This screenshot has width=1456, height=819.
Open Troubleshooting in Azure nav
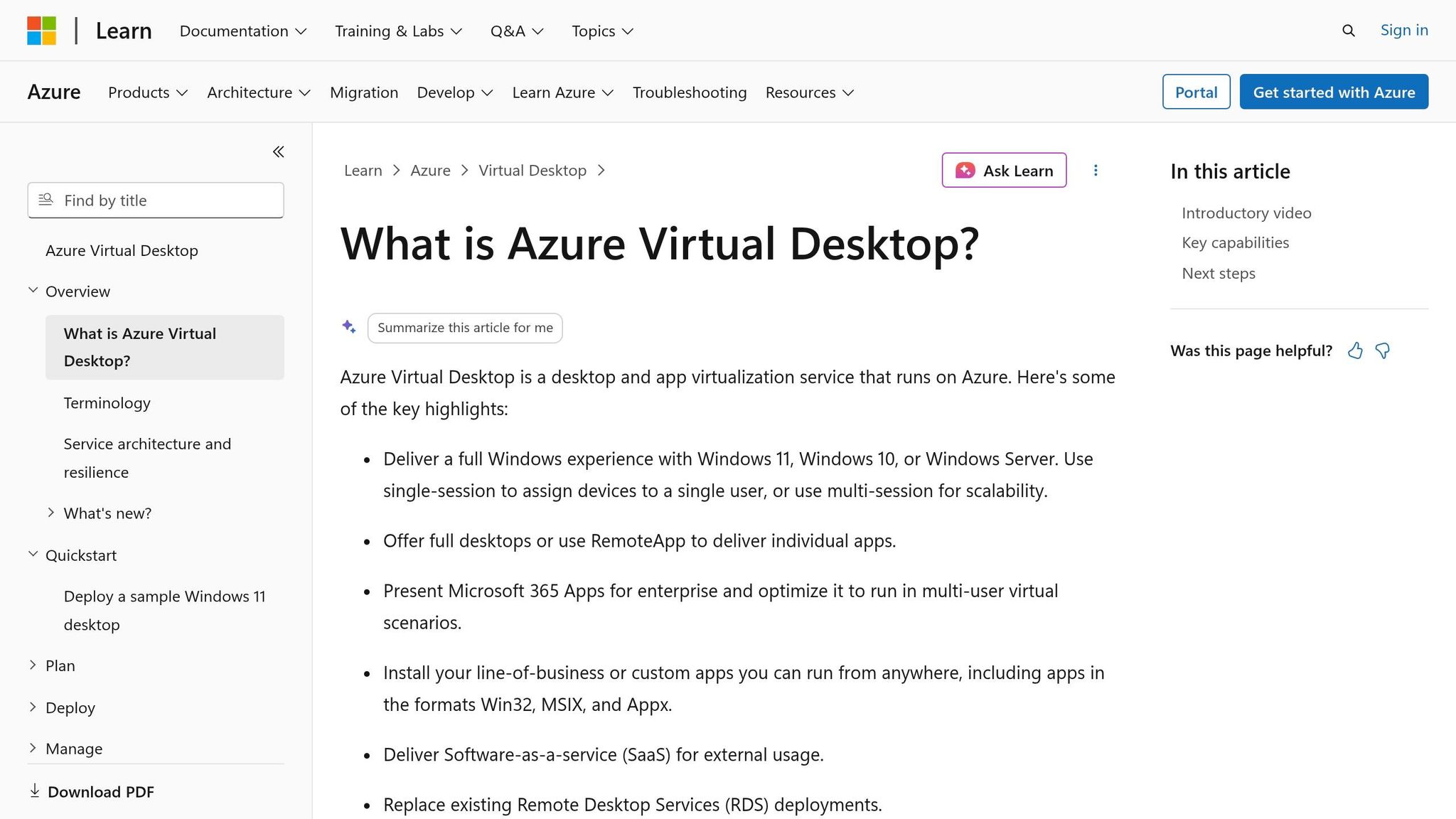690,92
